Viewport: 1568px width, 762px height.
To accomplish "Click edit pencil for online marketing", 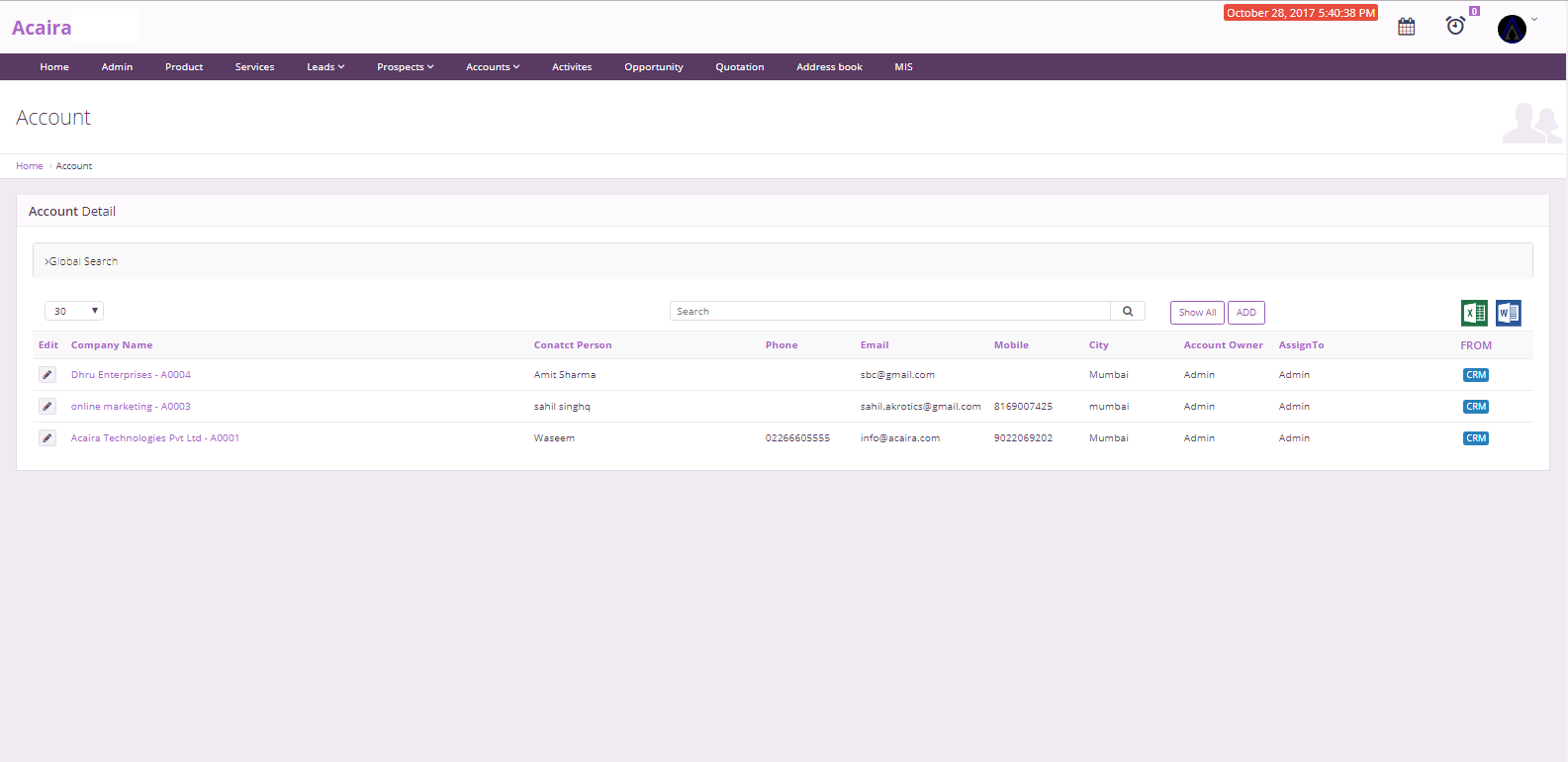I will click(47, 407).
